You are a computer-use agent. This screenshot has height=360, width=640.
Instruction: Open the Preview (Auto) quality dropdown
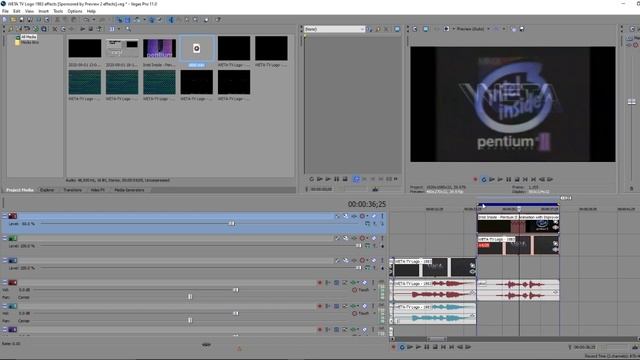(488, 29)
